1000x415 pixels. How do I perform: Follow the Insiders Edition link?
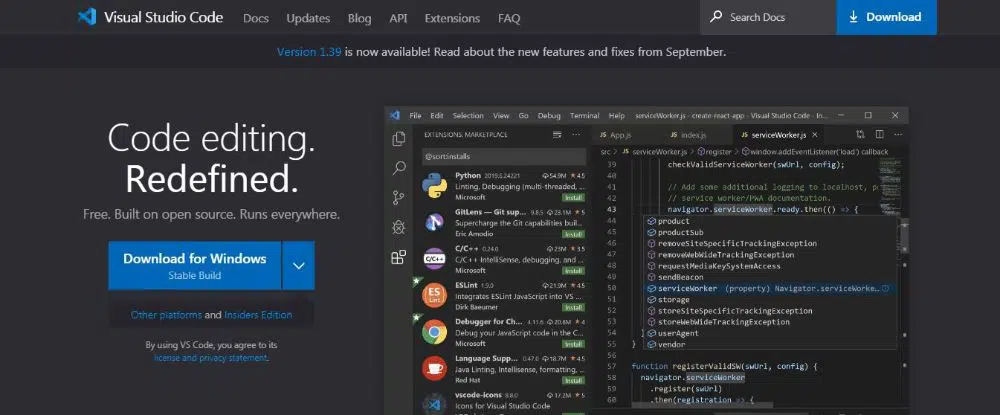[258, 315]
